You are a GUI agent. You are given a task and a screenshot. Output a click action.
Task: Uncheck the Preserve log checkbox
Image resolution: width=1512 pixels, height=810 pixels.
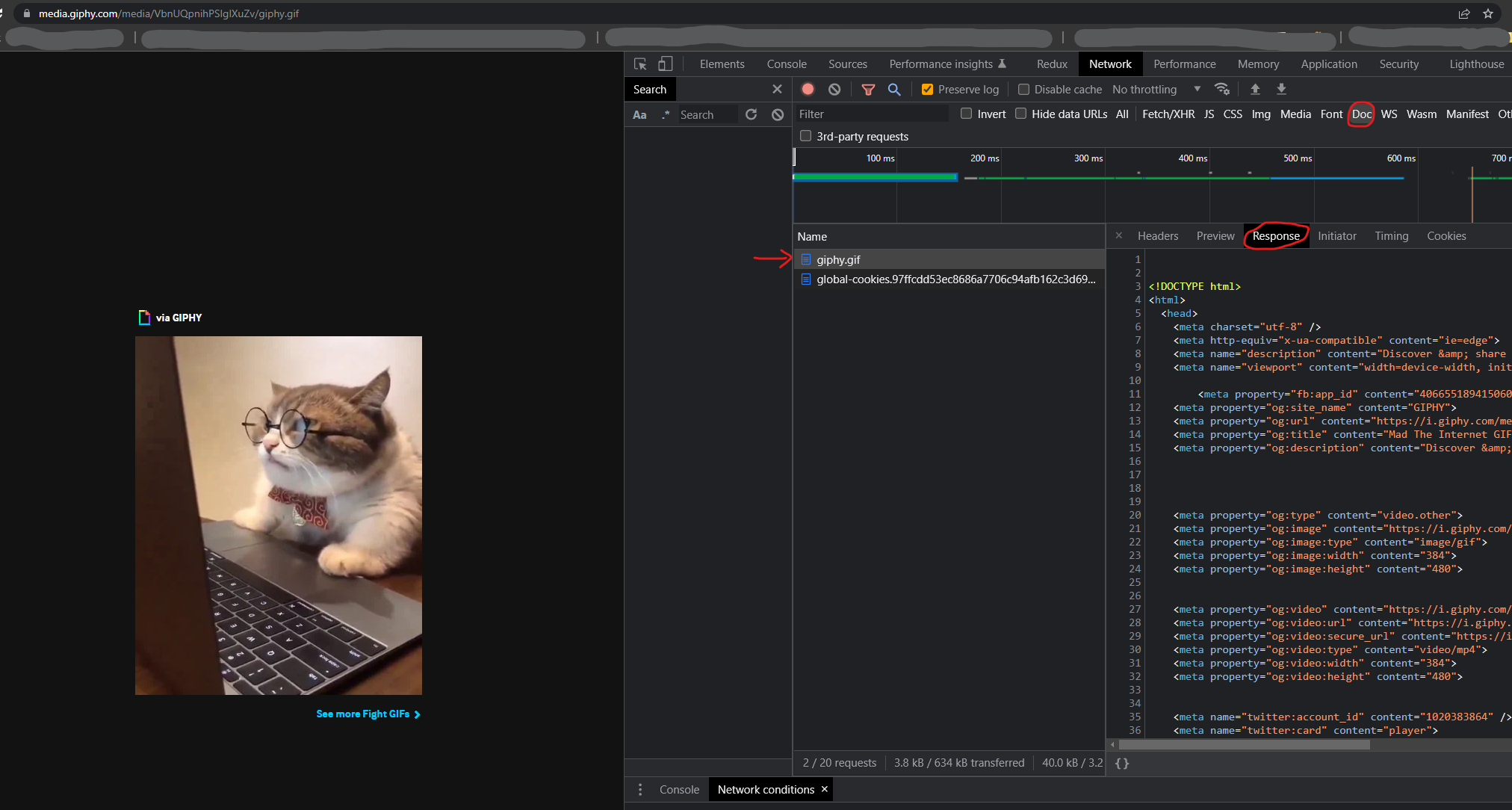click(x=927, y=89)
